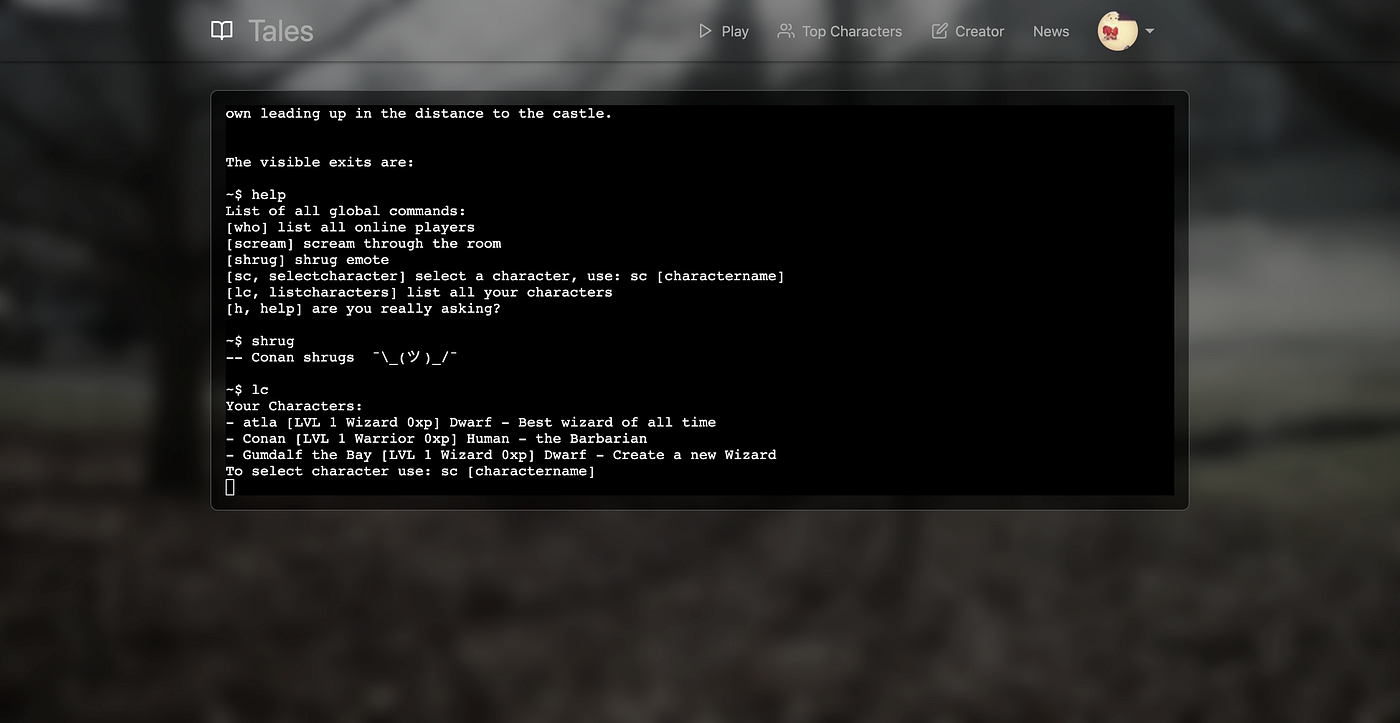1400x723 pixels.
Task: Navigate to the Top Characters page
Action: point(851,31)
